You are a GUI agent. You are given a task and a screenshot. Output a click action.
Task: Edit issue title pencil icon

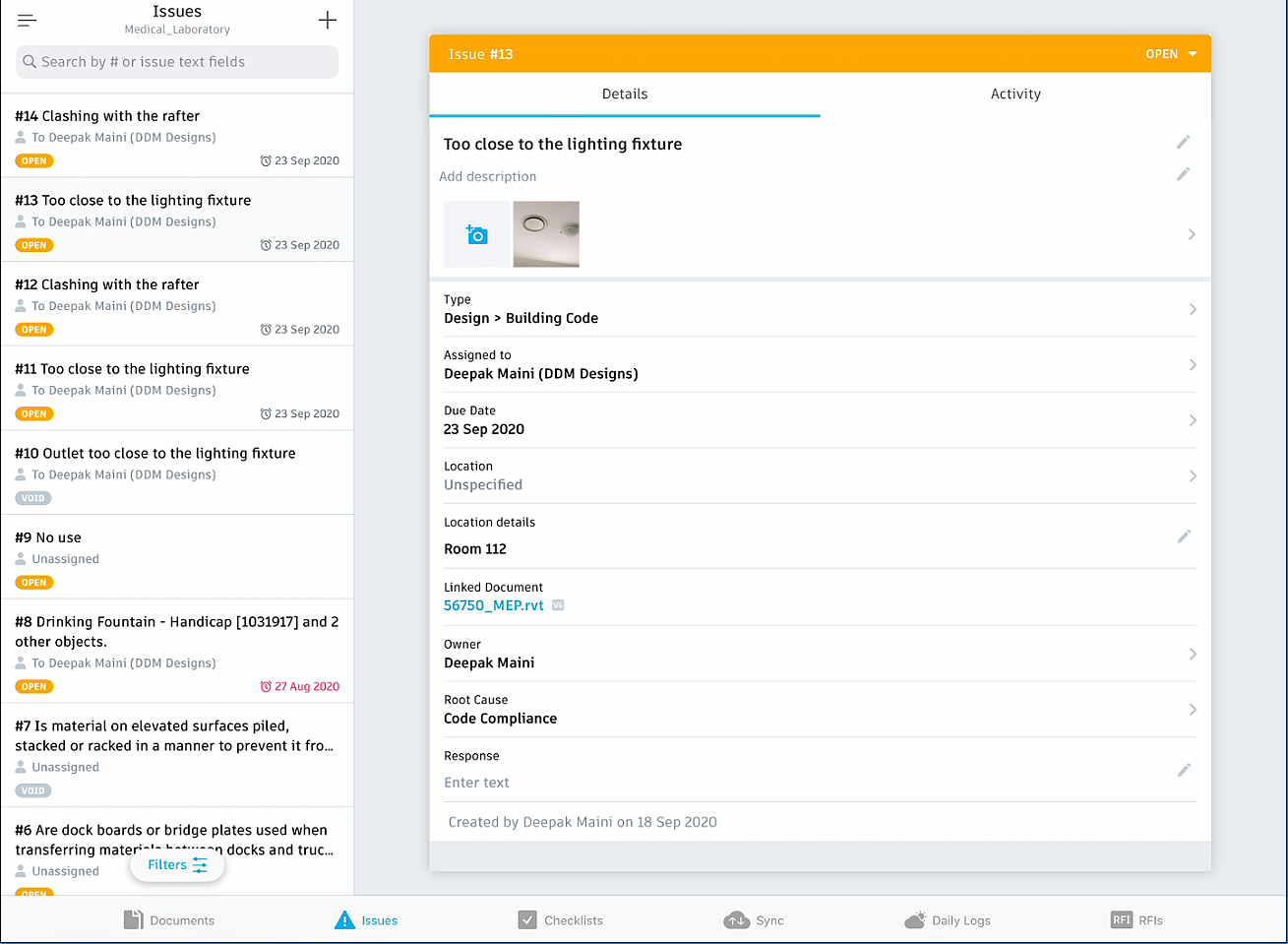pyautogui.click(x=1184, y=143)
